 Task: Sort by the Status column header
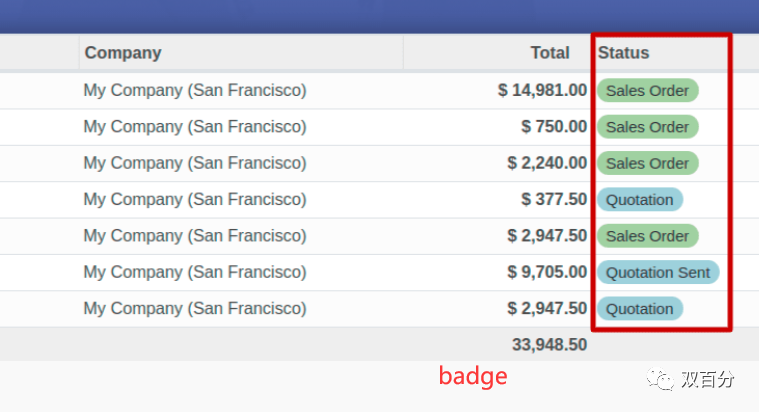[x=623, y=53]
